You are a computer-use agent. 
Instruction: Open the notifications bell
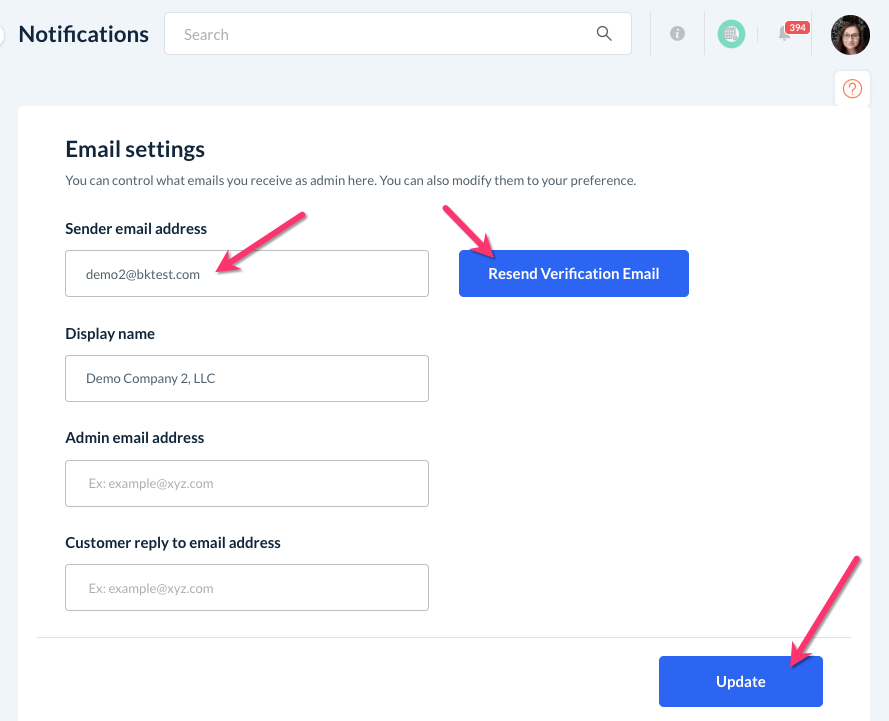point(784,35)
